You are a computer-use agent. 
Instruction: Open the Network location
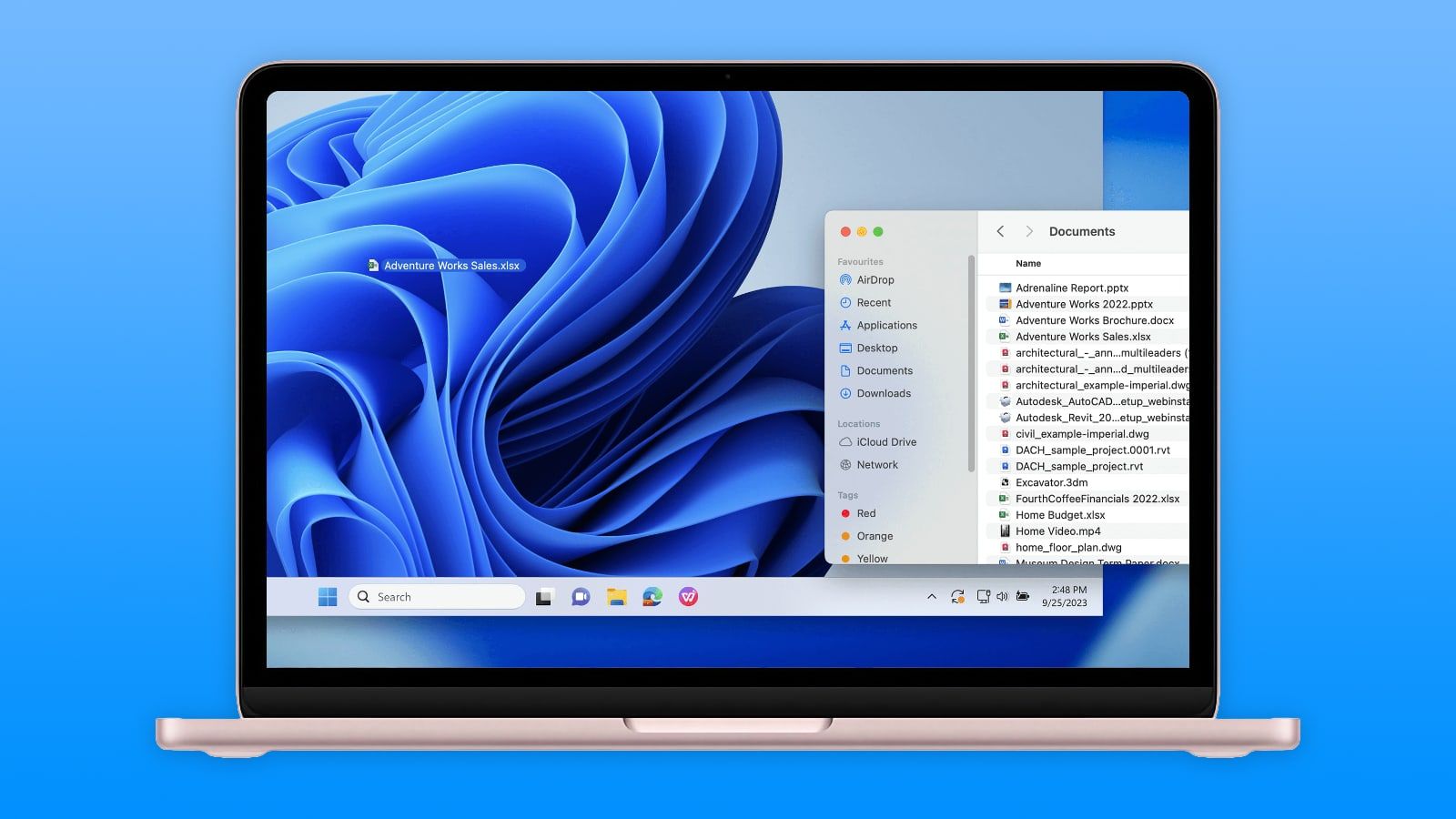point(878,465)
